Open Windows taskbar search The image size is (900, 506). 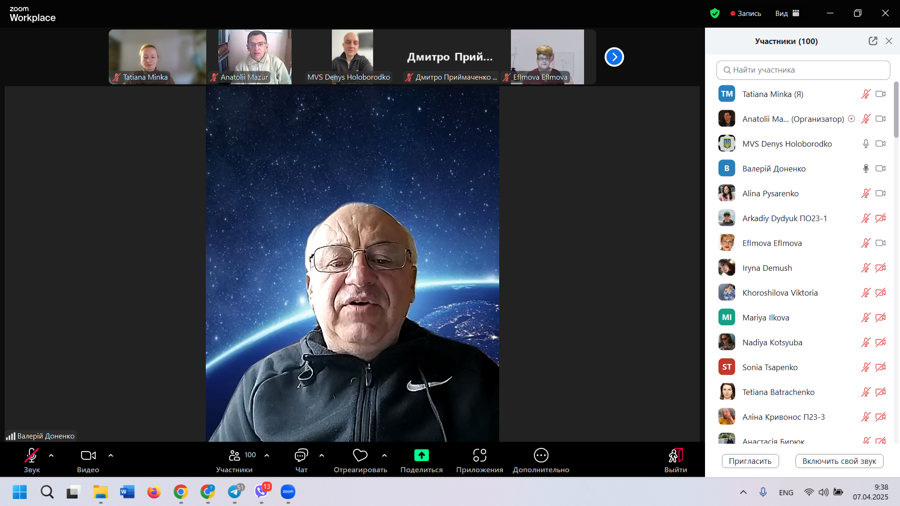[x=47, y=492]
